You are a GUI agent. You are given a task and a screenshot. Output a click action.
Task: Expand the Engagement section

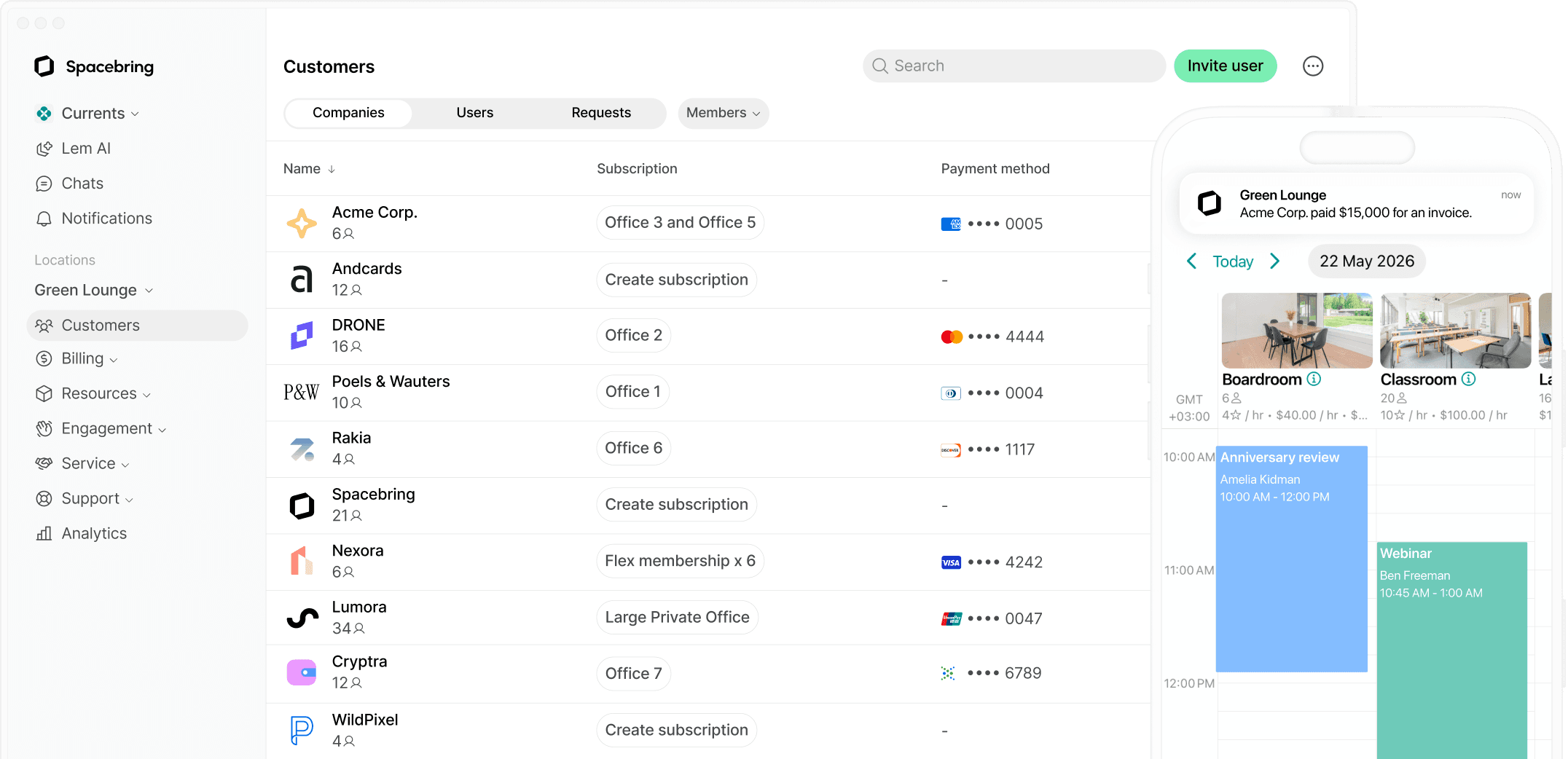[101, 429]
